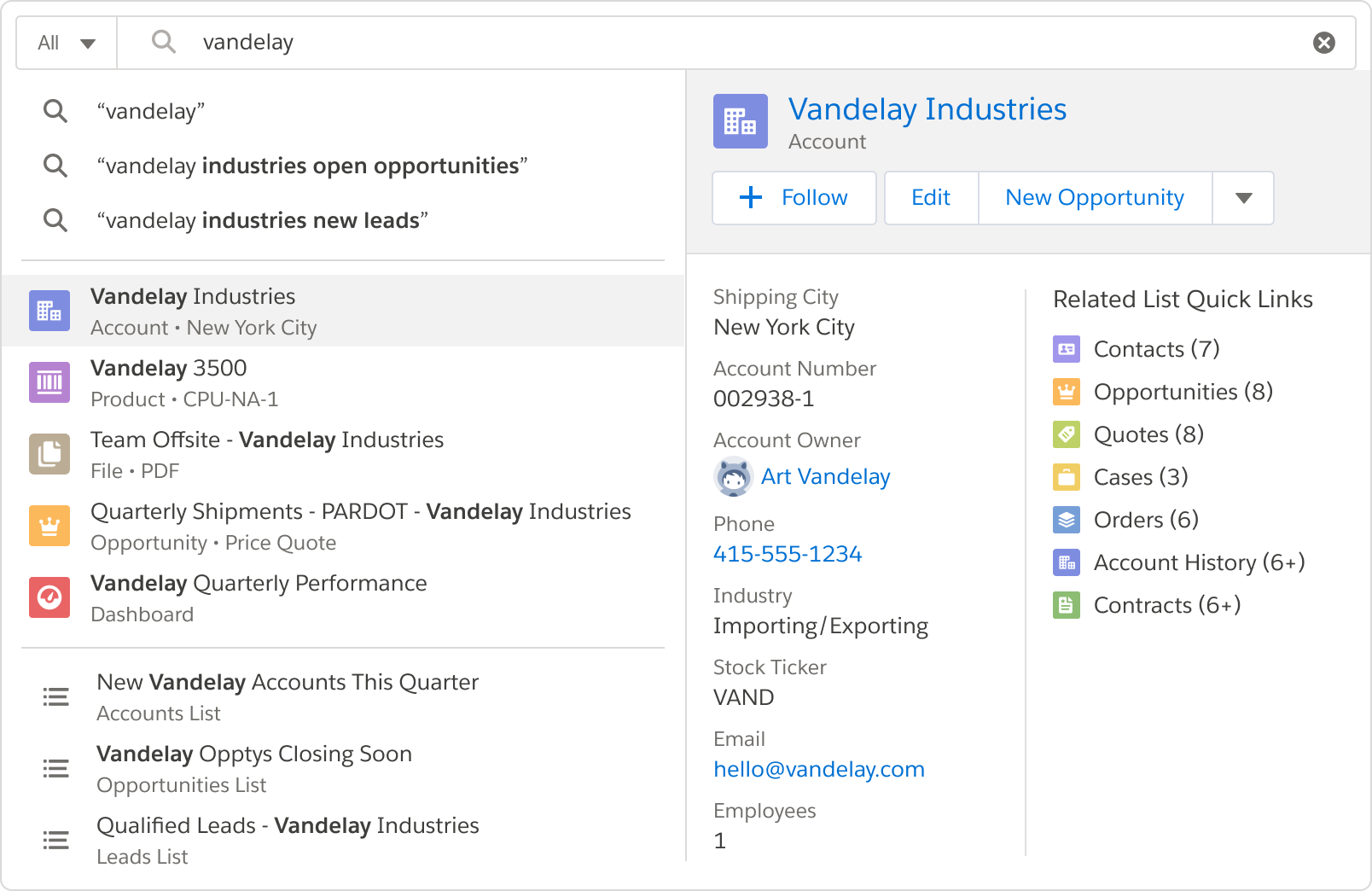This screenshot has width=1372, height=891.
Task: Click the Stock Ticker value VAND
Action: click(x=744, y=697)
